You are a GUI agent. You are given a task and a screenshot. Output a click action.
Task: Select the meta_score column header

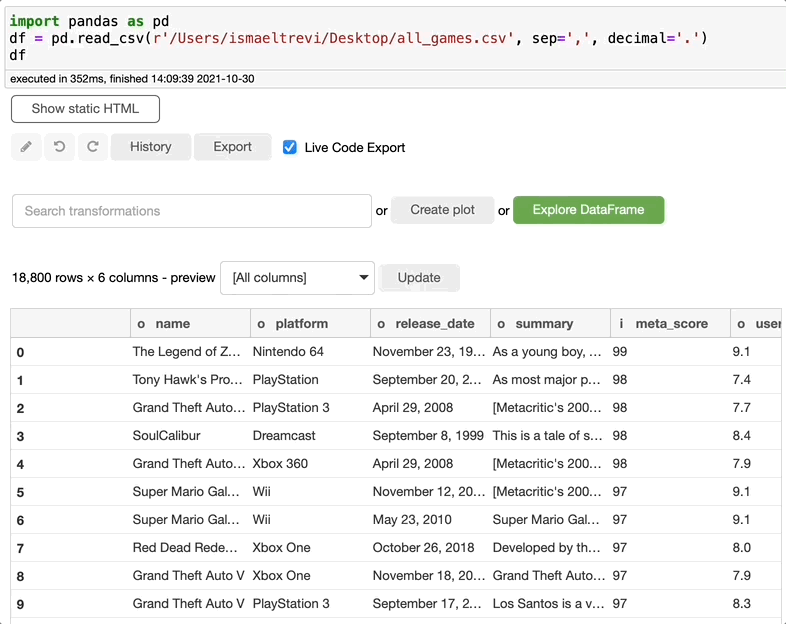pyautogui.click(x=670, y=324)
